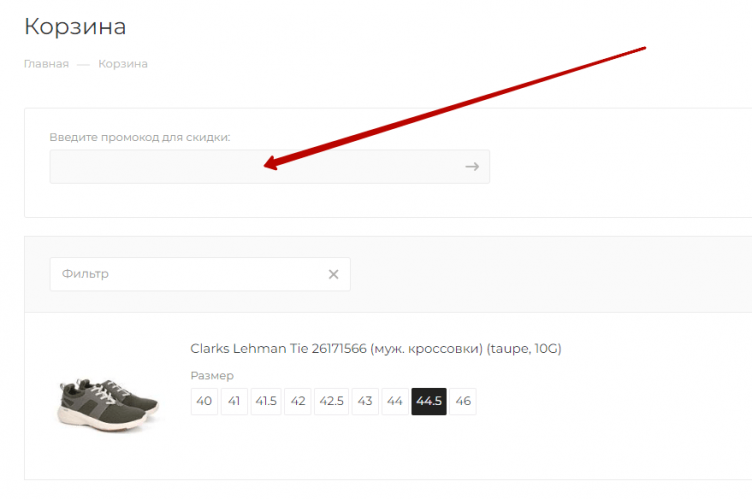Choose size 46
The image size is (752, 499).
(462, 401)
